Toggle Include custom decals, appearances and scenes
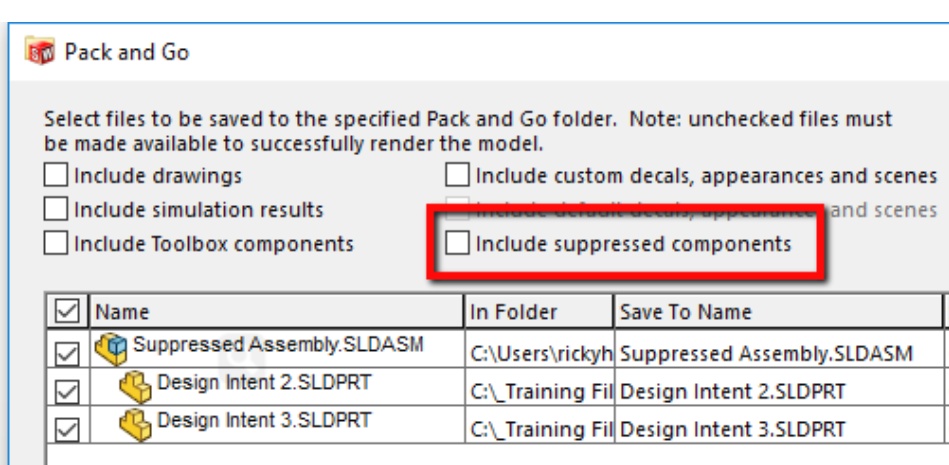Screen dimensions: 949x465 point(457,176)
